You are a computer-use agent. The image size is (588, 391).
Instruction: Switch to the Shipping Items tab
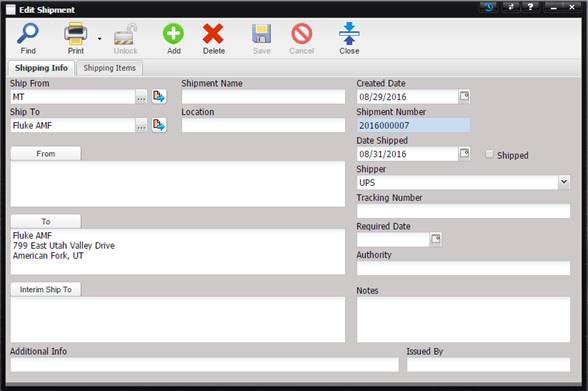click(x=110, y=68)
